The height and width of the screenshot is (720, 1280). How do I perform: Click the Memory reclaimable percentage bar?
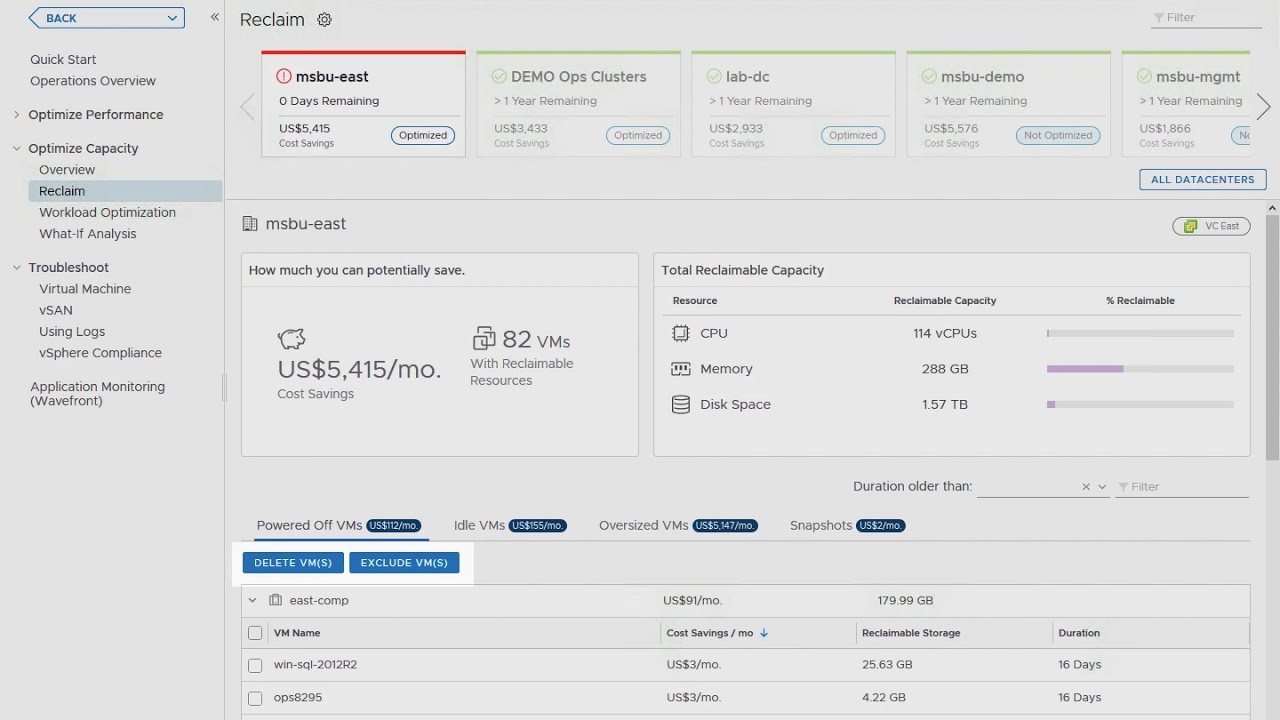click(x=1139, y=369)
